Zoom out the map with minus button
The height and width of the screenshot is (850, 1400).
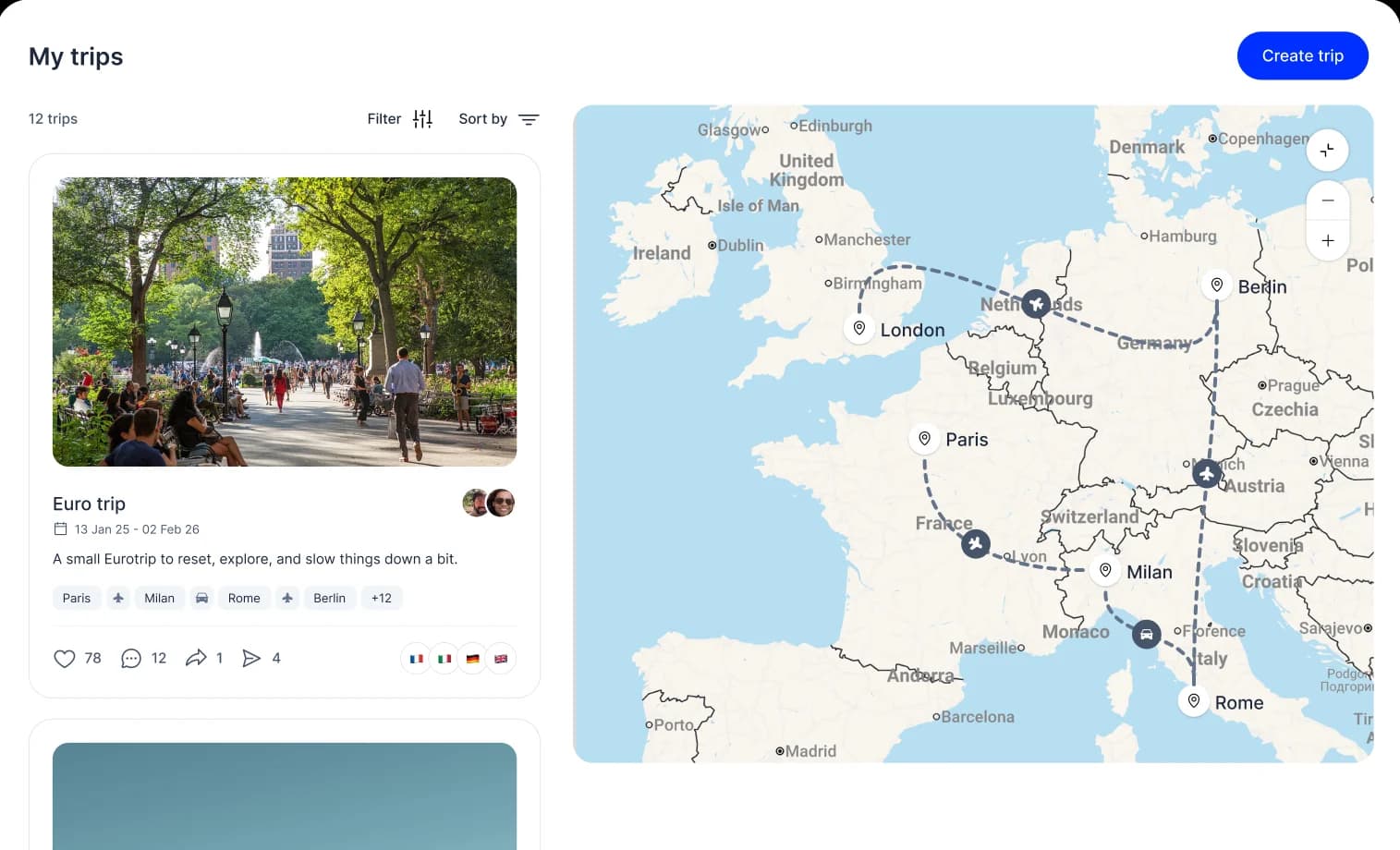tap(1328, 200)
